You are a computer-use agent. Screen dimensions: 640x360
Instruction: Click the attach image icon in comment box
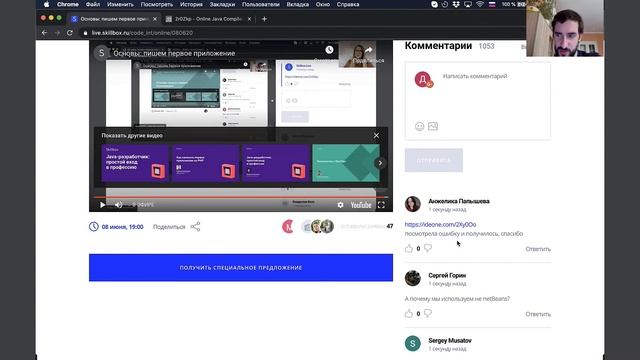(433, 127)
